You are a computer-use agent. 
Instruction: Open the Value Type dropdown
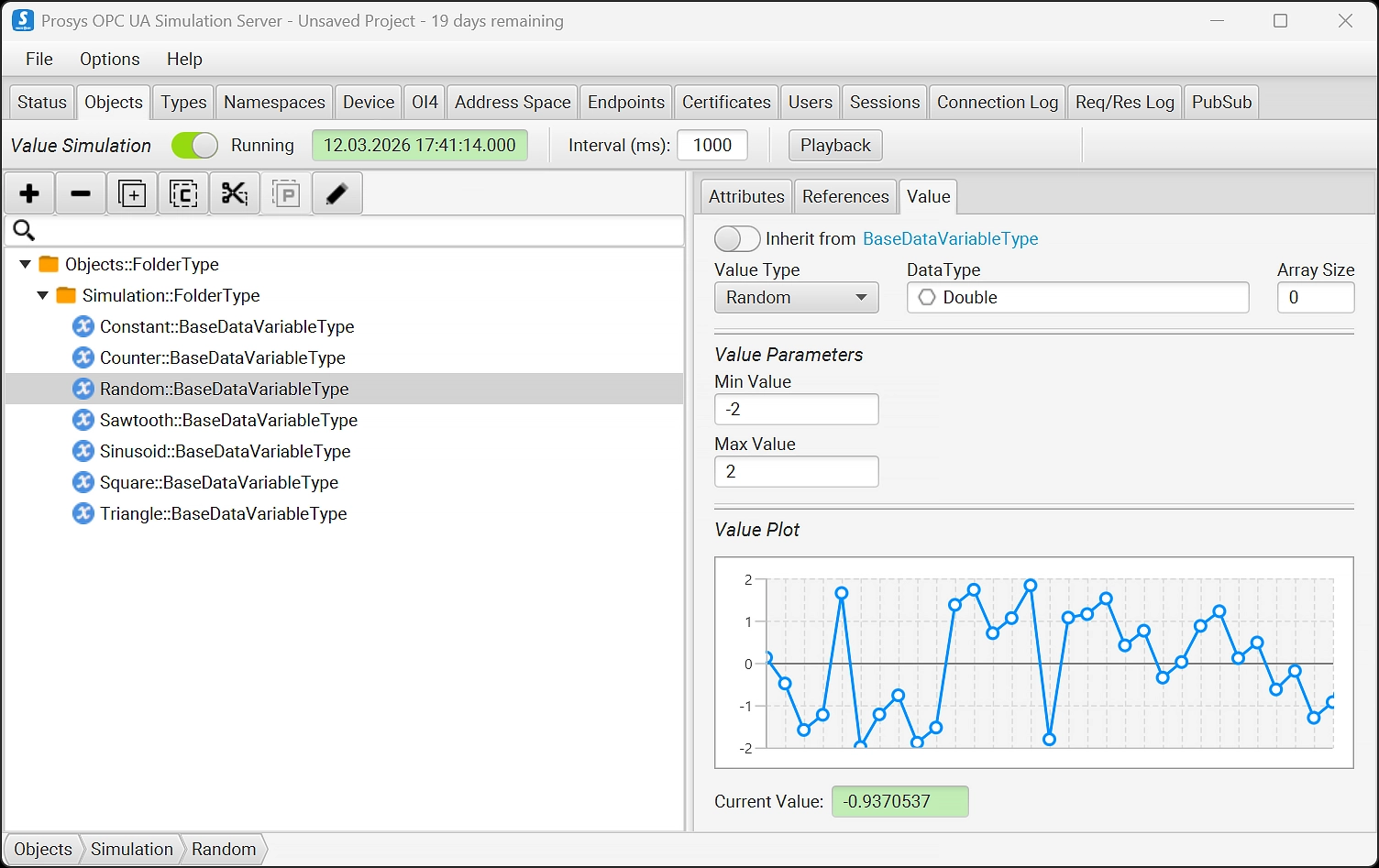pos(796,297)
